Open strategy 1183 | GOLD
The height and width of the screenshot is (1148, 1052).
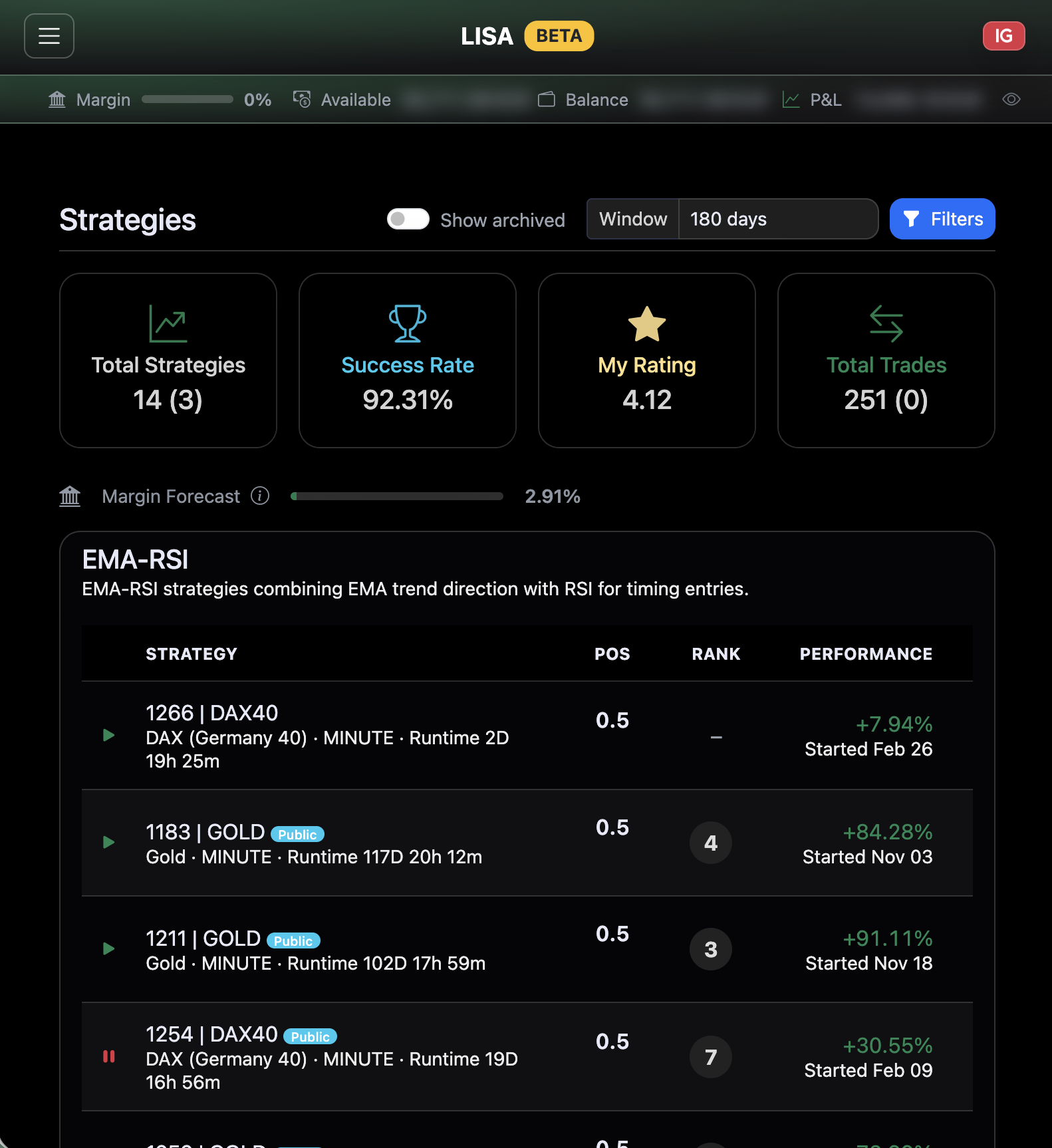[205, 832]
